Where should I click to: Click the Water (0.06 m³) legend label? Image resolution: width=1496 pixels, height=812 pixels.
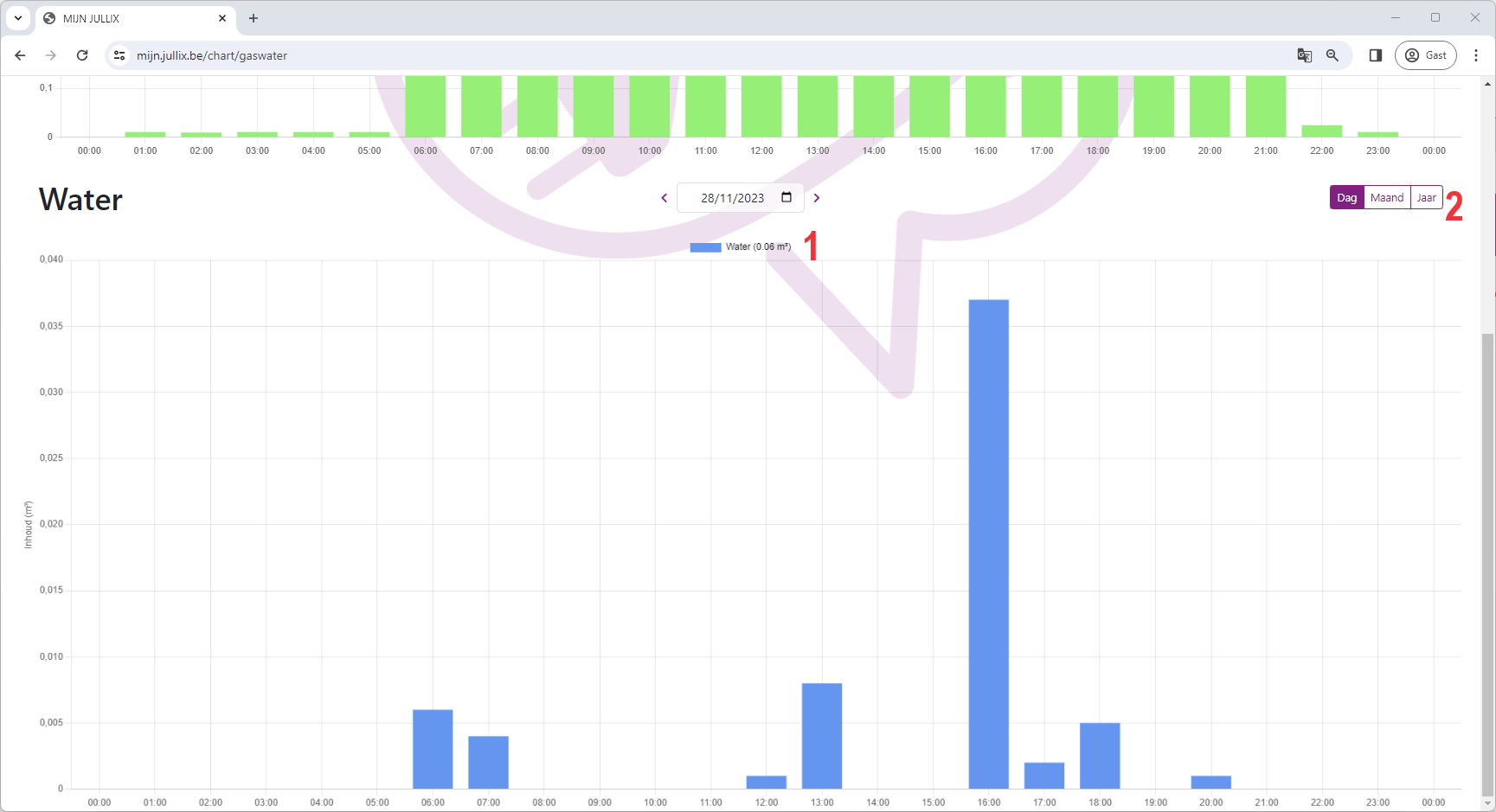[x=759, y=247]
